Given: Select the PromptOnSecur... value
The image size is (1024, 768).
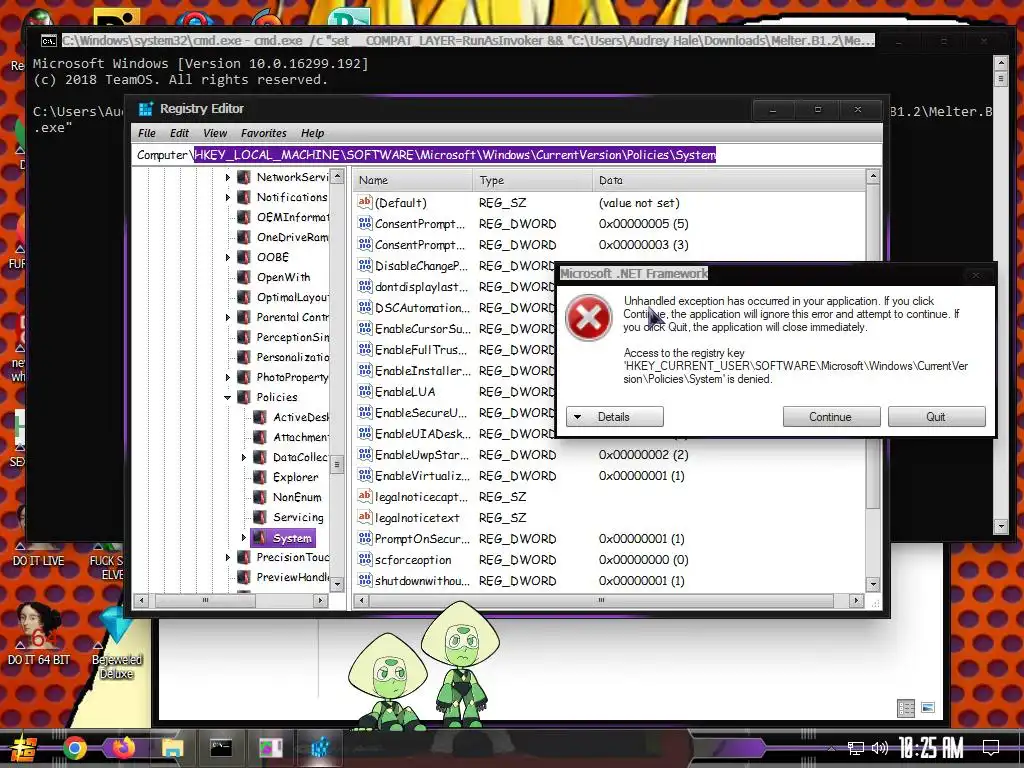Looking at the screenshot, I should point(422,539).
